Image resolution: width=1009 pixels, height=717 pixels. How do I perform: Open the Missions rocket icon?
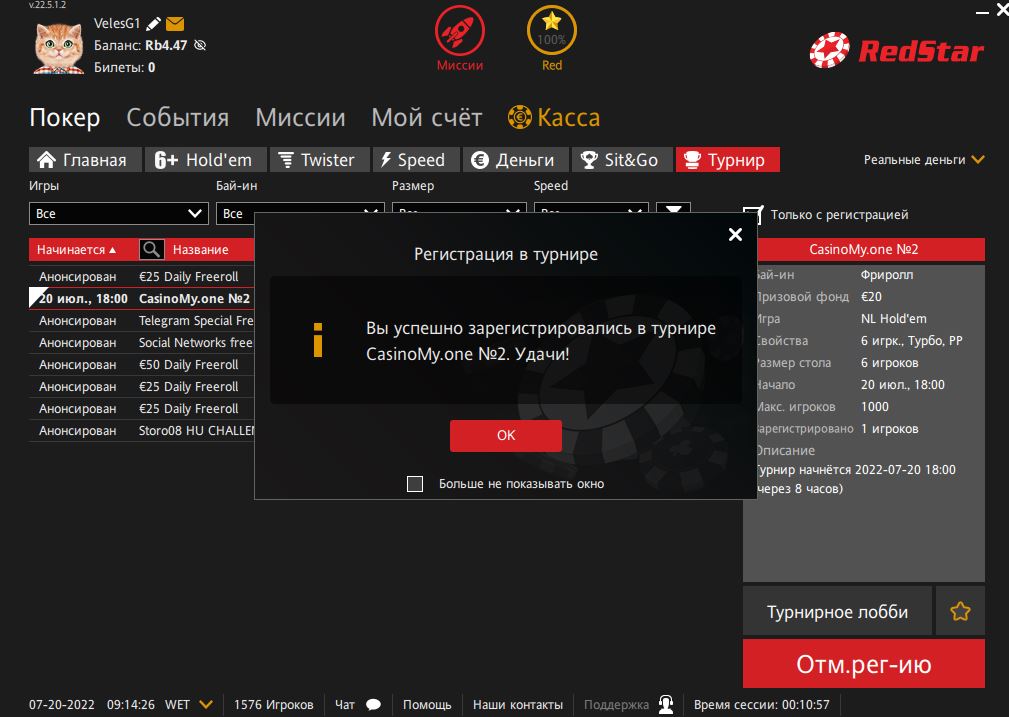(459, 33)
